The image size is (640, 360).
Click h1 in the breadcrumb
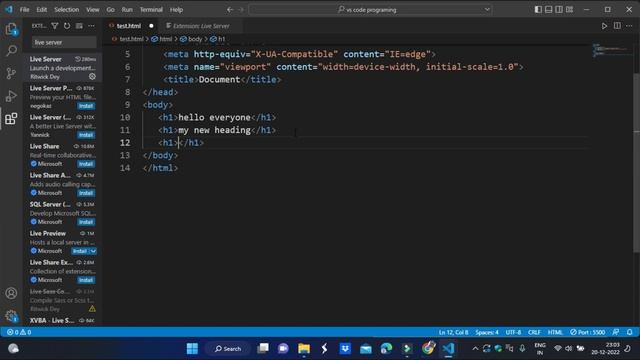click(x=222, y=39)
